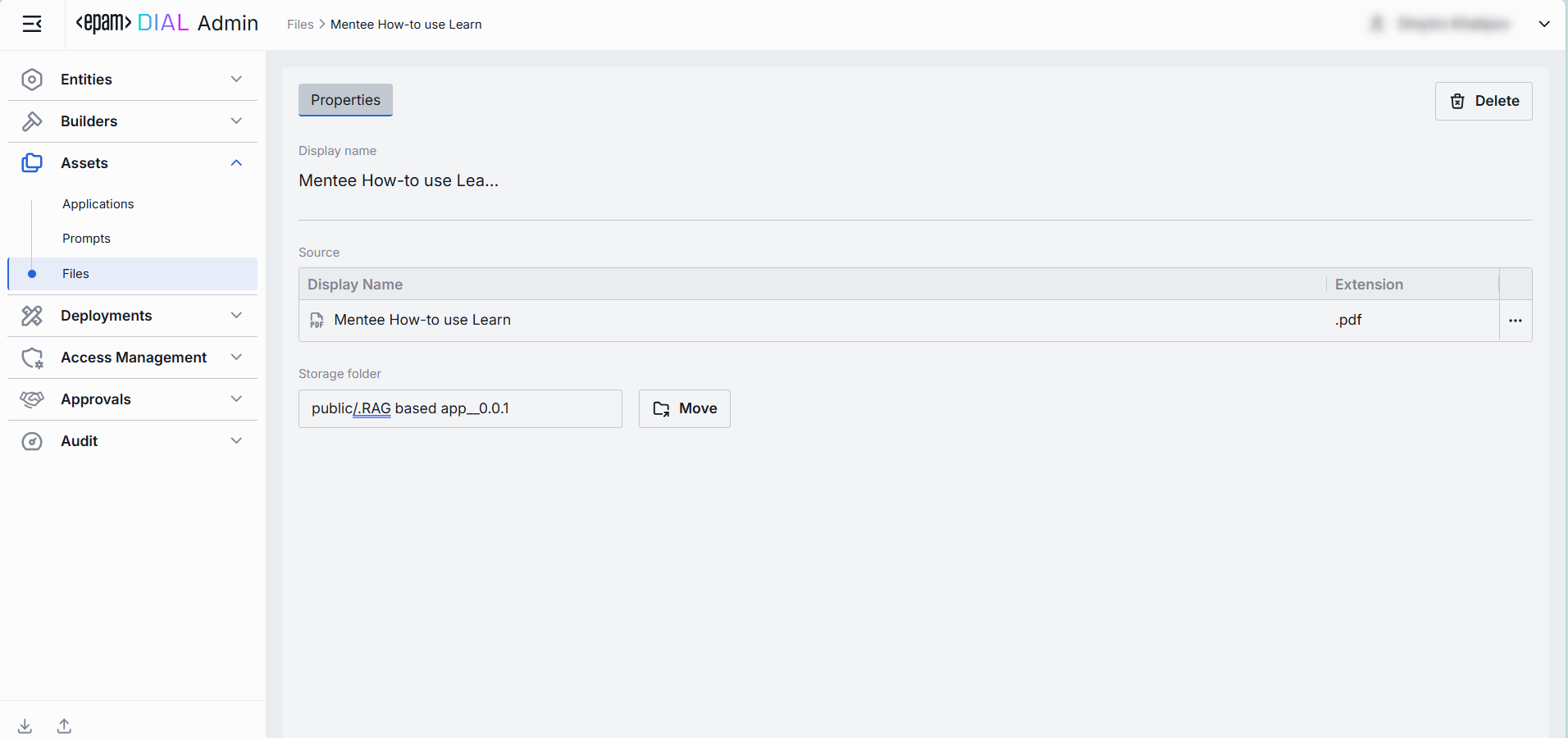
Task: Select the Properties tab
Action: coord(345,100)
